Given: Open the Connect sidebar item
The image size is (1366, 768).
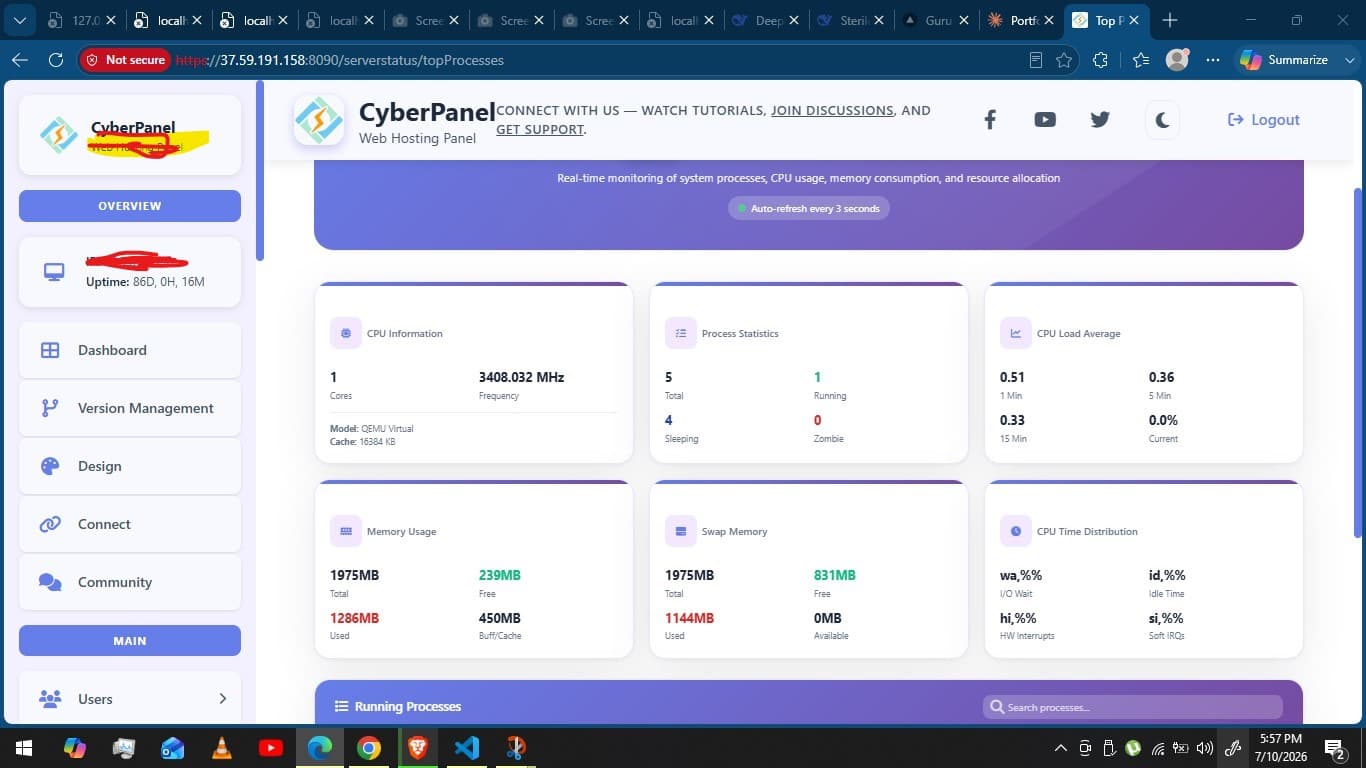Looking at the screenshot, I should coord(130,524).
